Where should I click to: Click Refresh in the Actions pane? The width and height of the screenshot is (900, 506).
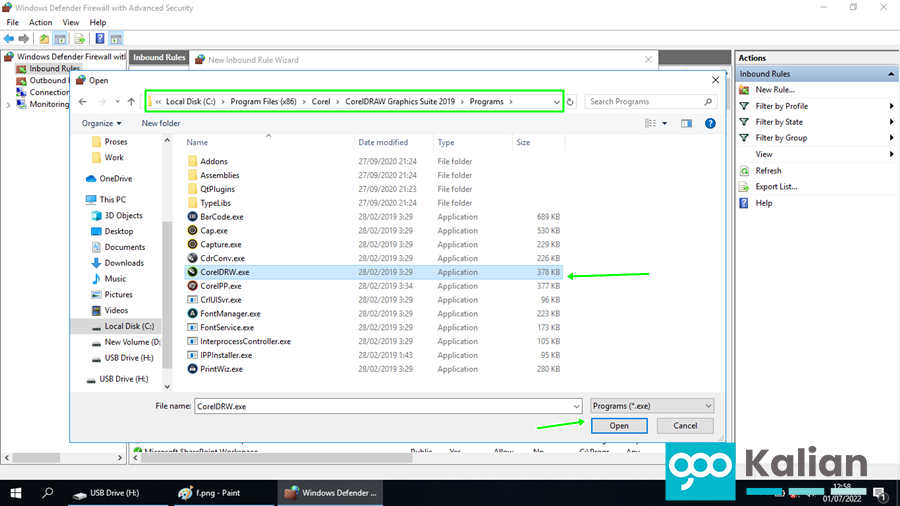768,171
